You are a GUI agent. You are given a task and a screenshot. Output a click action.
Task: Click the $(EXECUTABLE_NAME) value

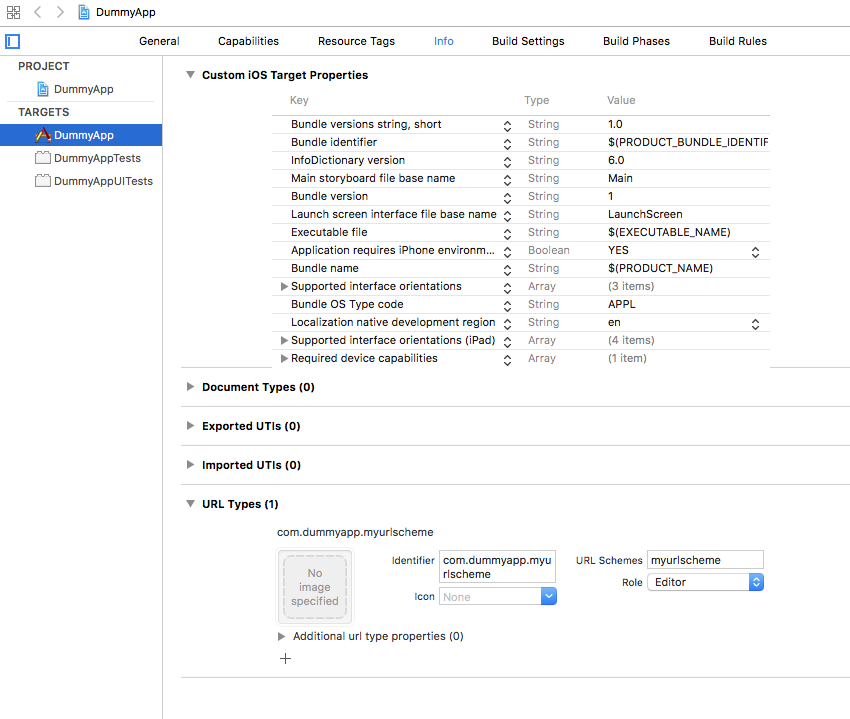[669, 232]
